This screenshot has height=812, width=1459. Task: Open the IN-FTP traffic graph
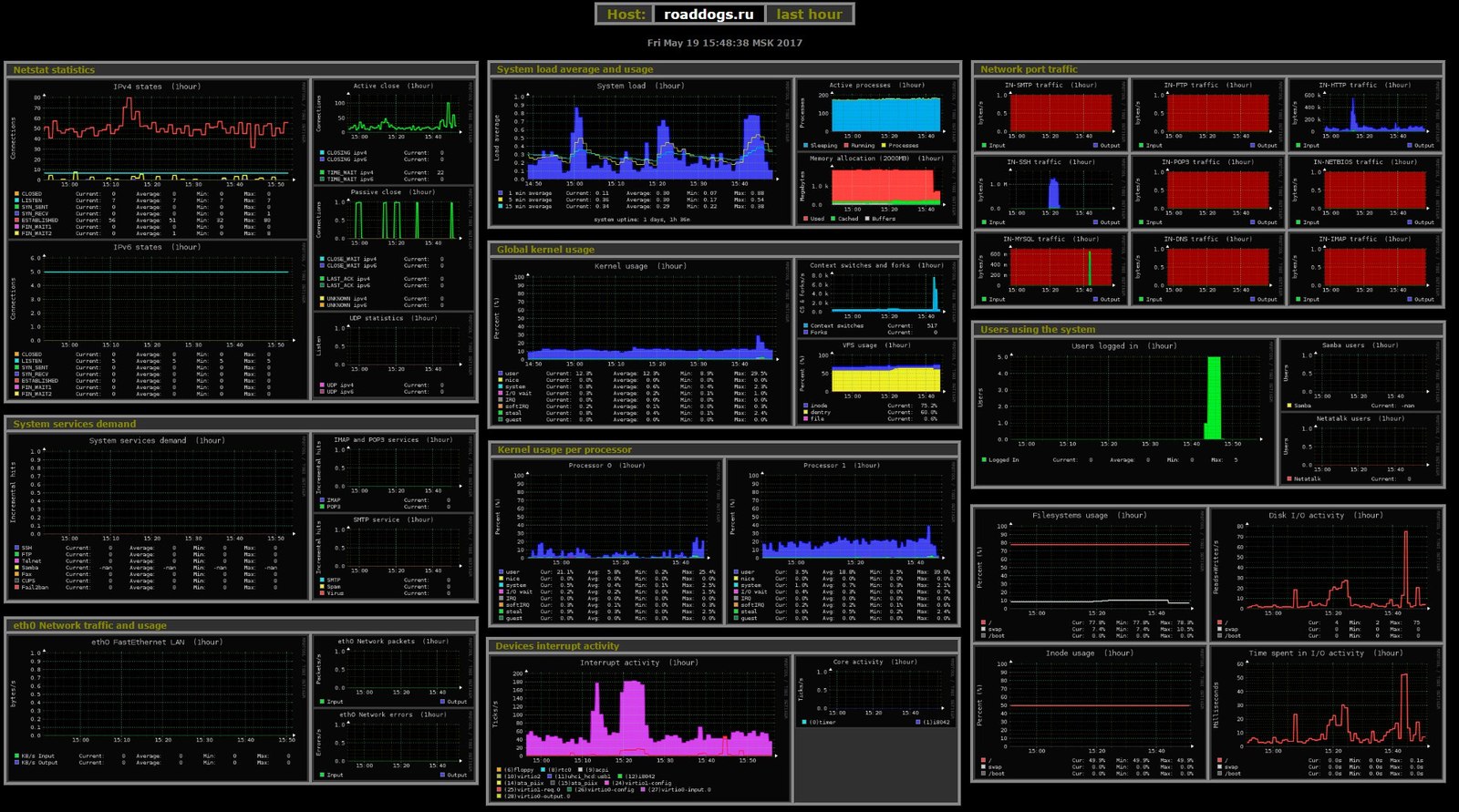point(1208,115)
